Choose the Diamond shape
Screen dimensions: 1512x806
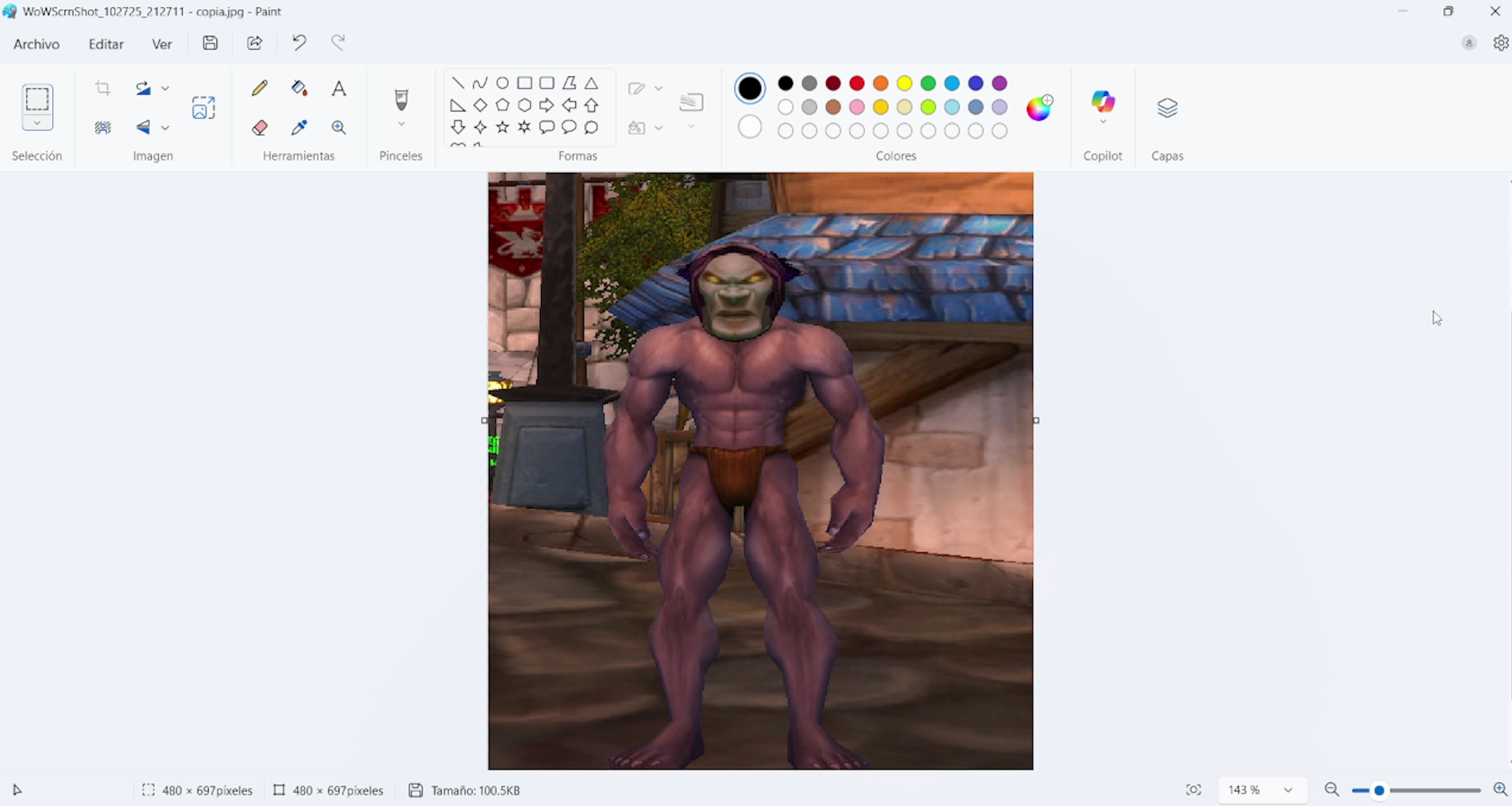[480, 105]
